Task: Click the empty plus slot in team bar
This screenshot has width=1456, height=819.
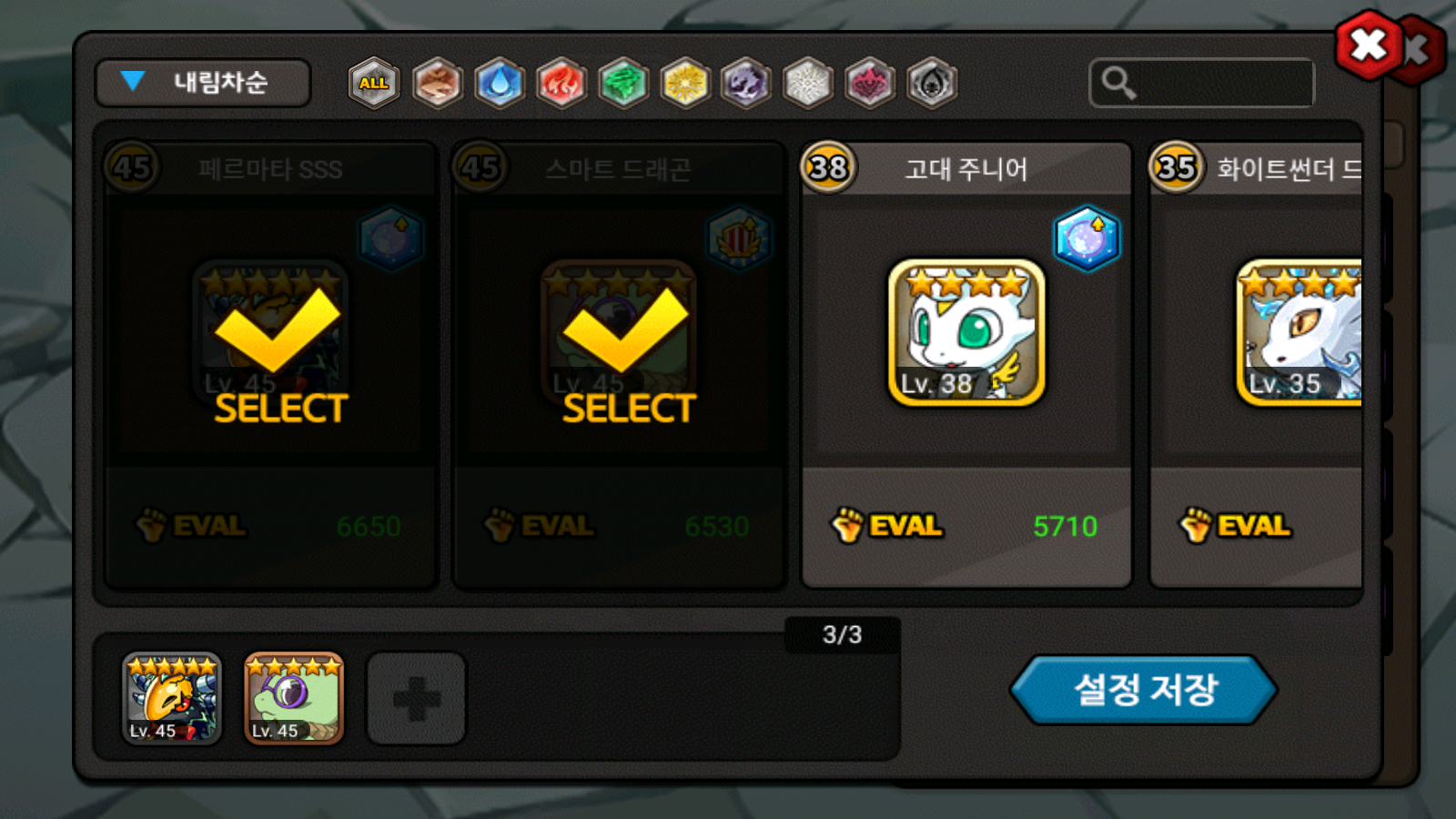Action: tap(417, 699)
